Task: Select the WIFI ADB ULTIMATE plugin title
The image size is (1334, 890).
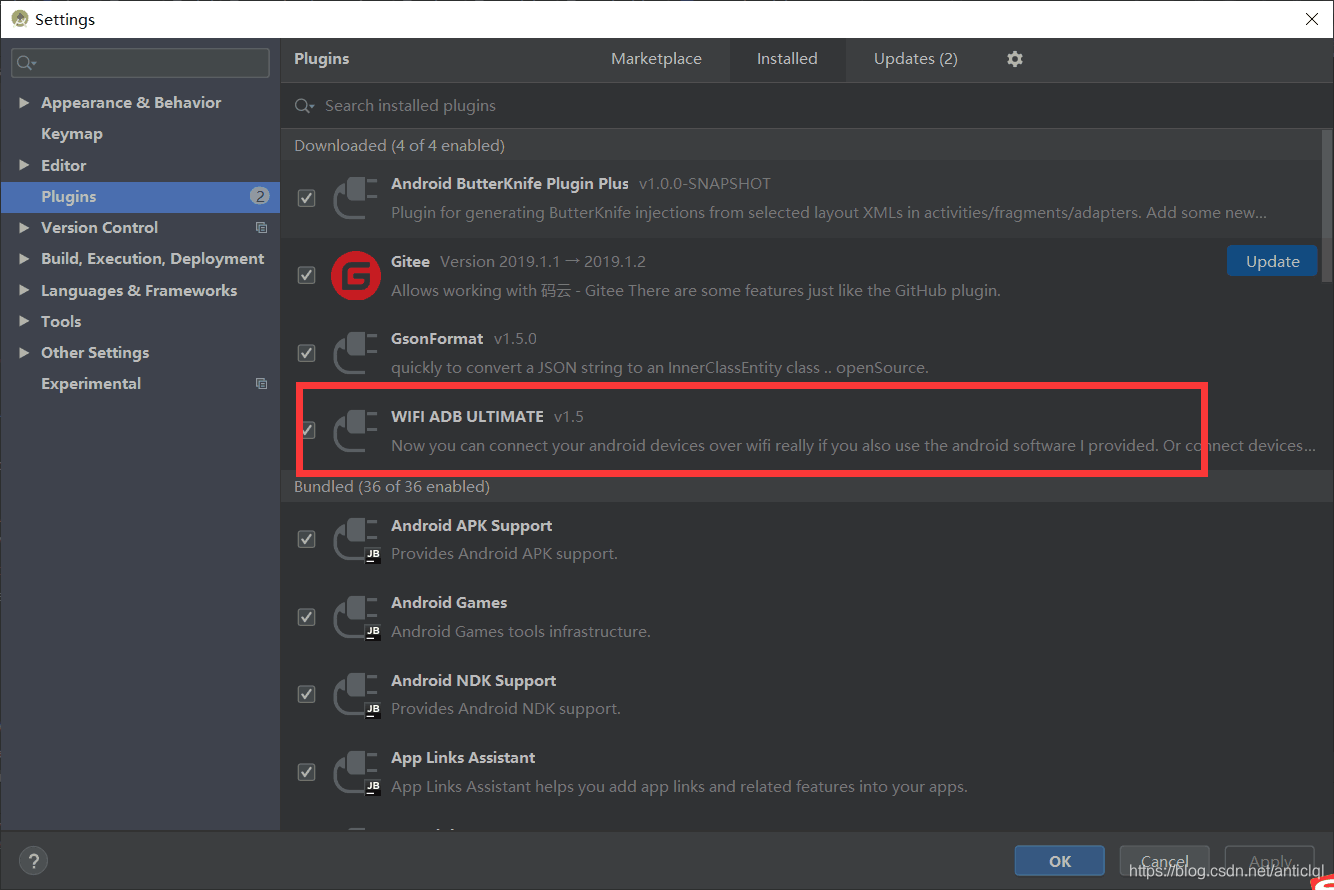Action: (467, 416)
